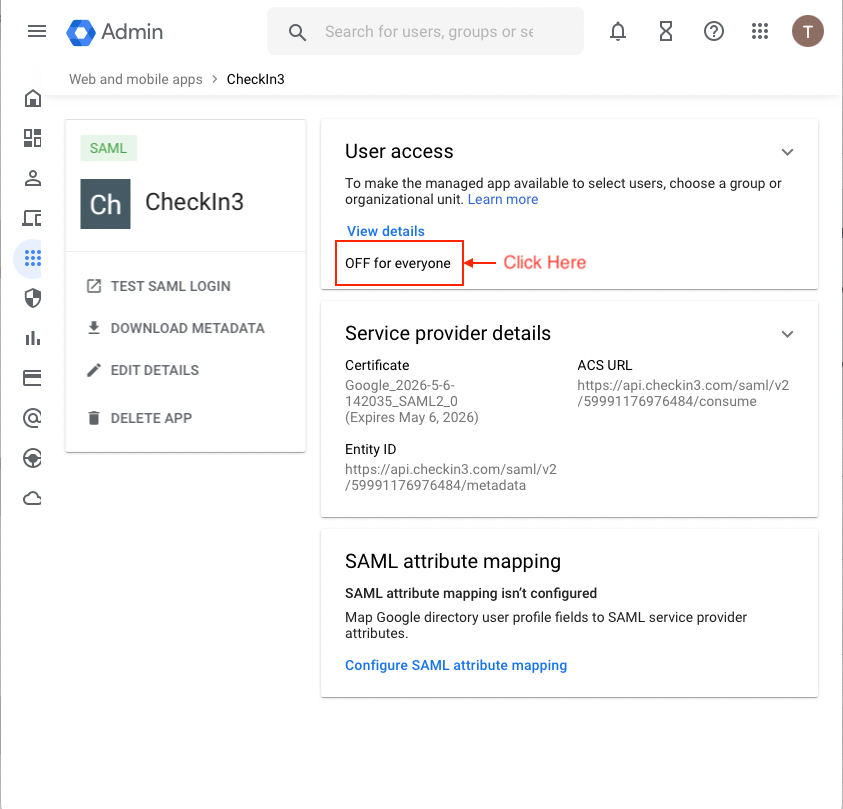Click the SAML badge label
Viewport: 843px width, 809px height.
click(x=109, y=148)
